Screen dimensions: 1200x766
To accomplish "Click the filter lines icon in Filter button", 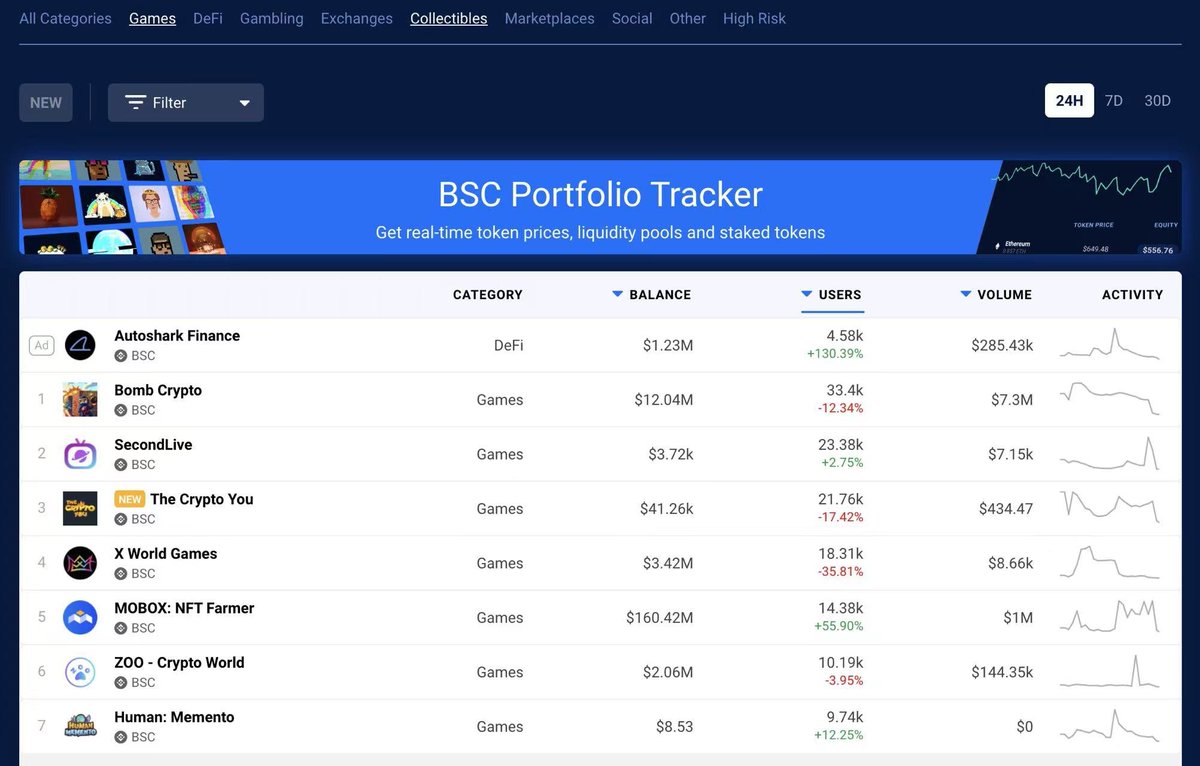I will coord(135,102).
